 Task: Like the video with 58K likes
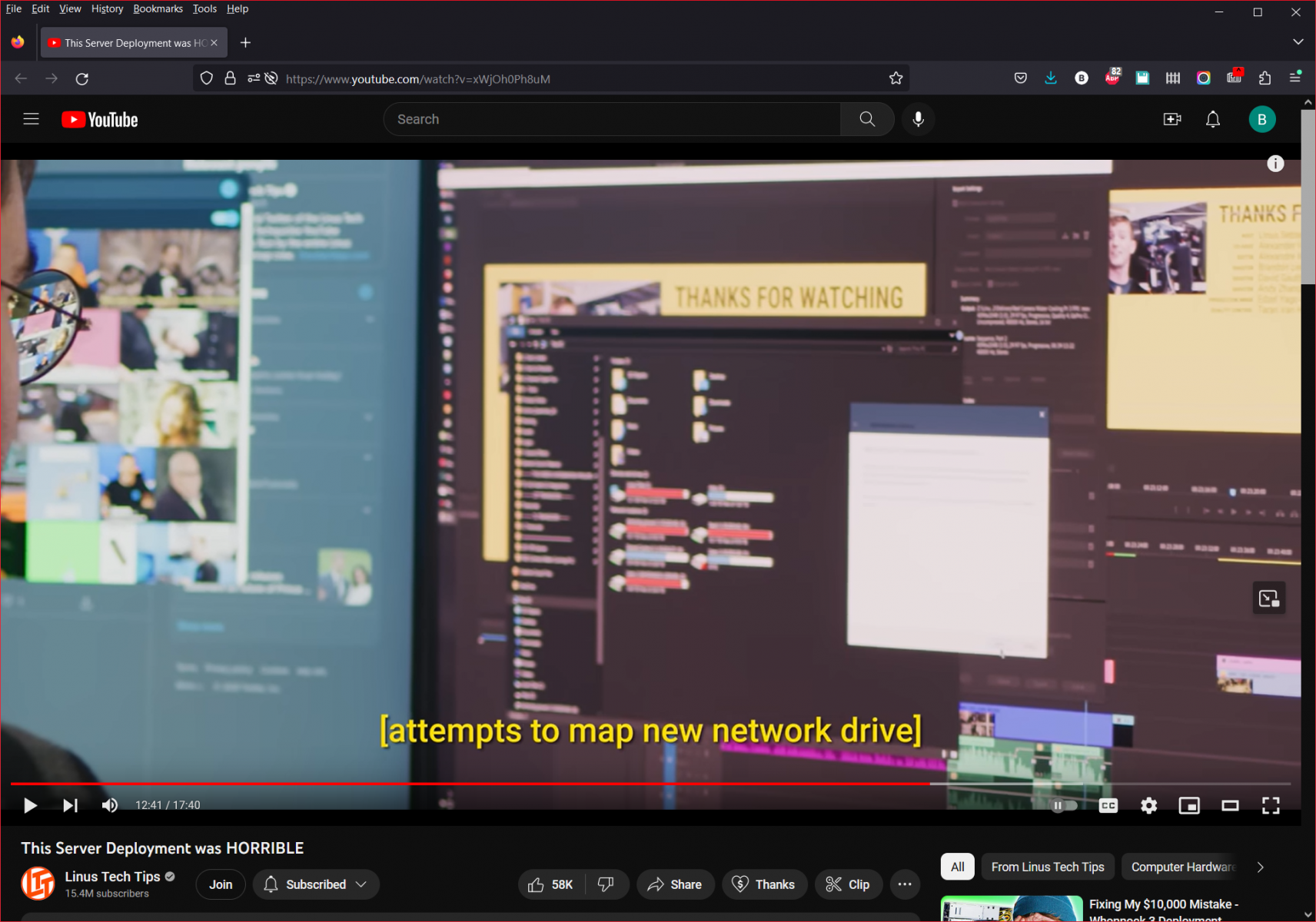[x=551, y=884]
